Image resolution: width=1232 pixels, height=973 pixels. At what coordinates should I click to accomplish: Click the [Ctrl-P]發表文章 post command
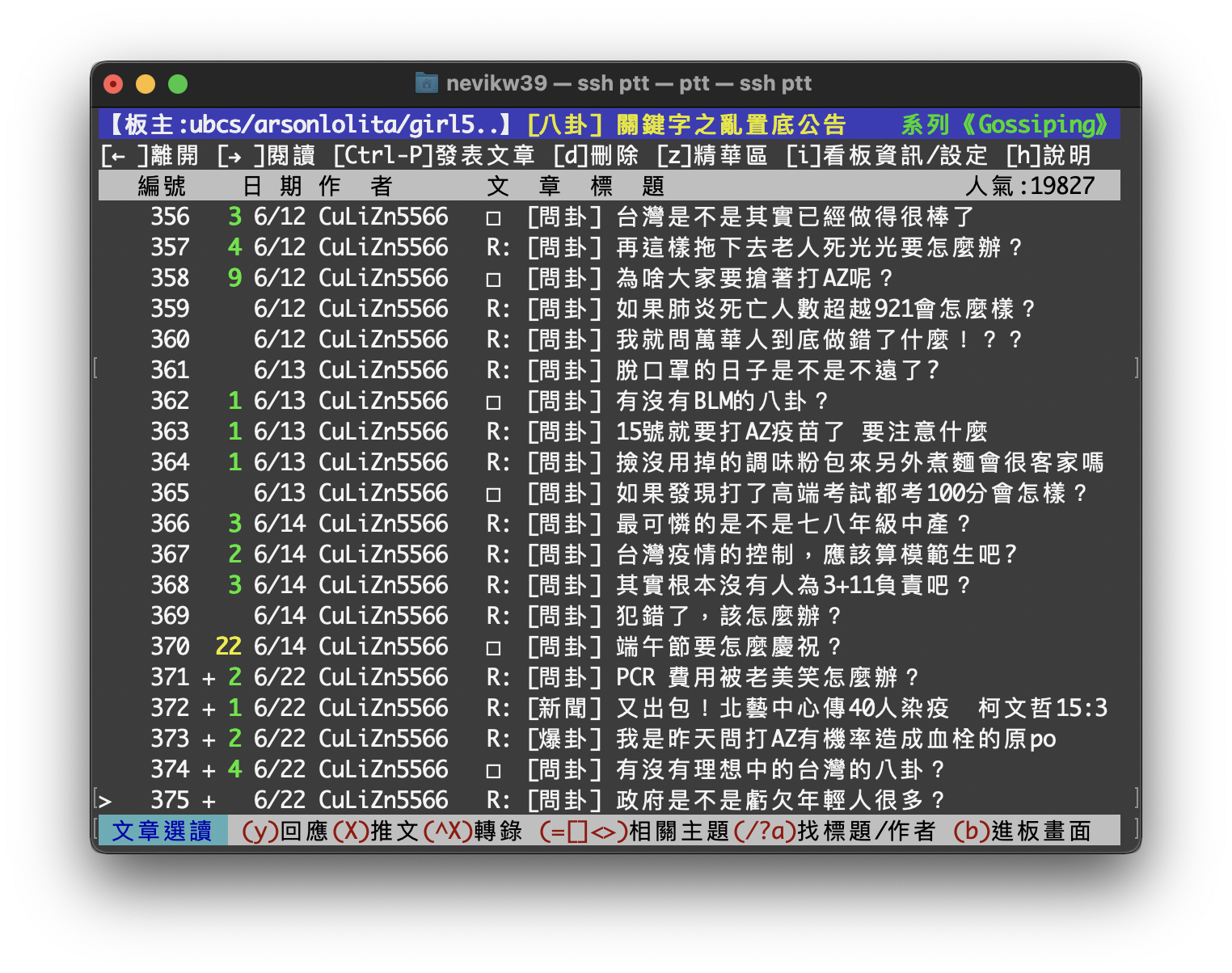(434, 155)
